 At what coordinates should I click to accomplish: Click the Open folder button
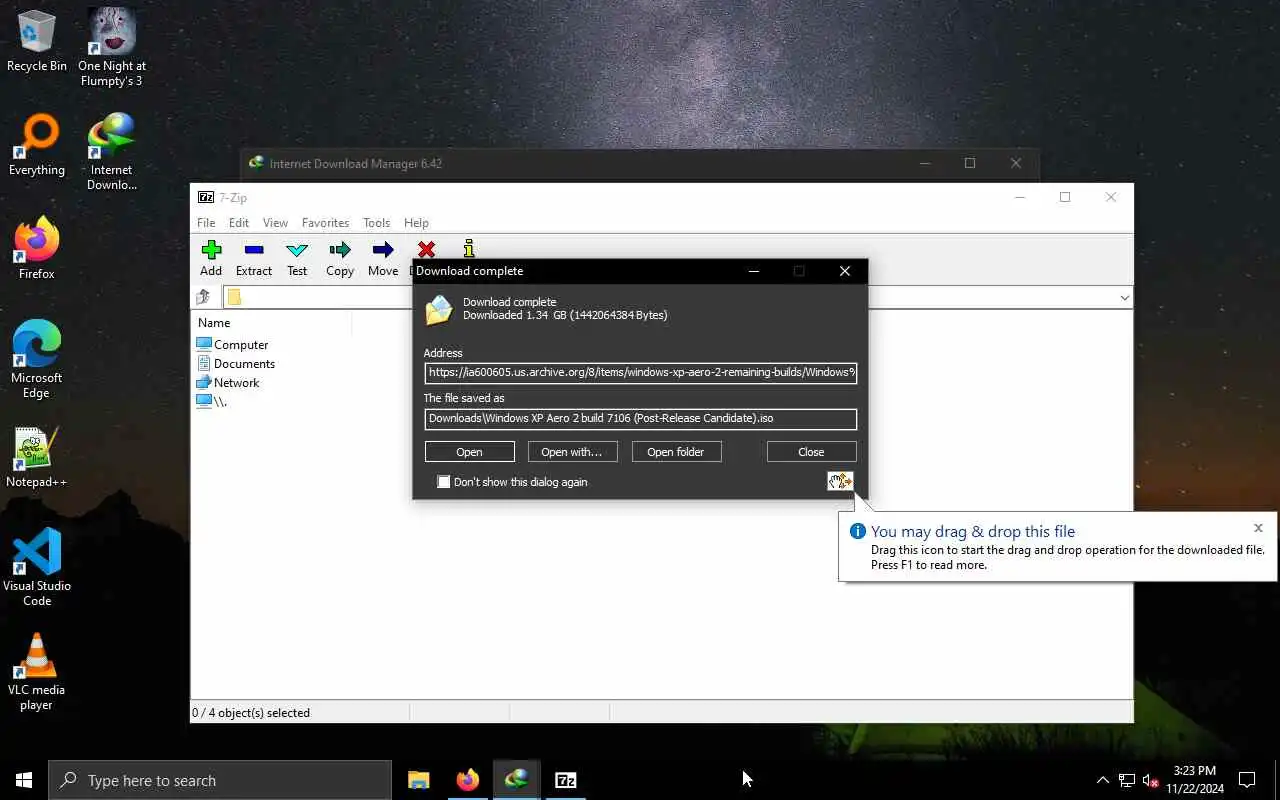[676, 452]
